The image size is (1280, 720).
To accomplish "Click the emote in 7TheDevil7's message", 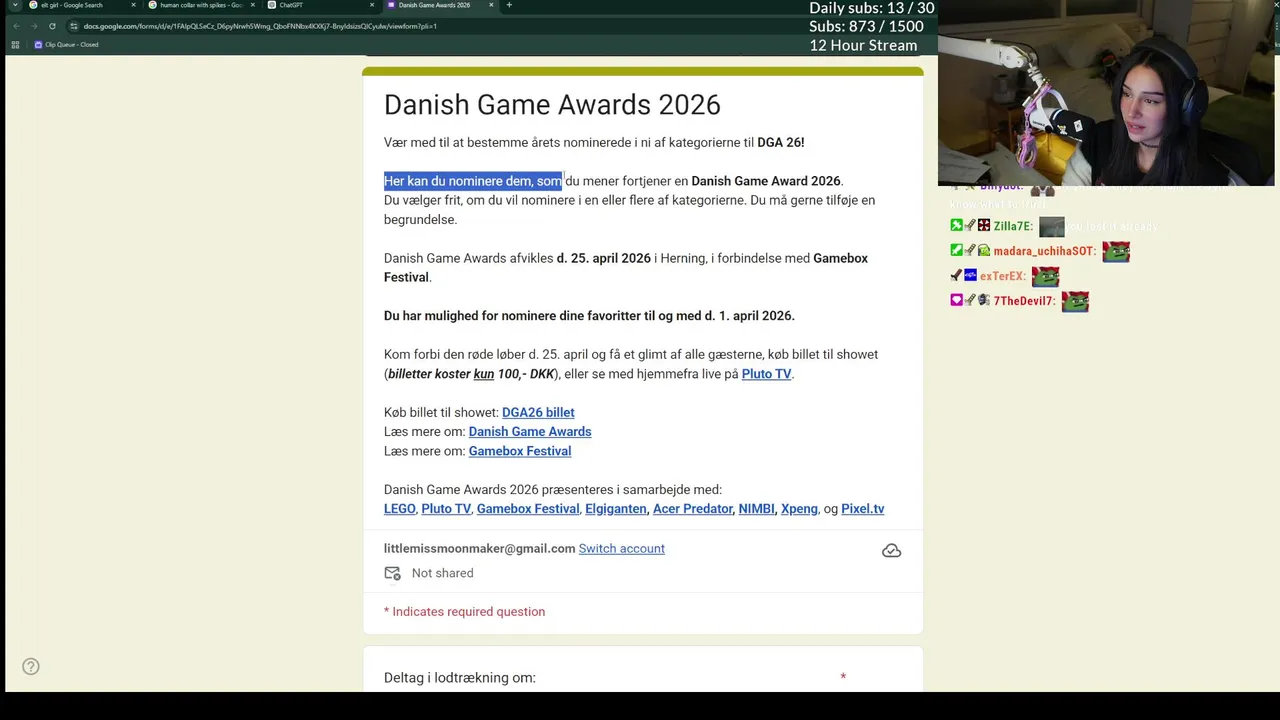I will point(1075,301).
